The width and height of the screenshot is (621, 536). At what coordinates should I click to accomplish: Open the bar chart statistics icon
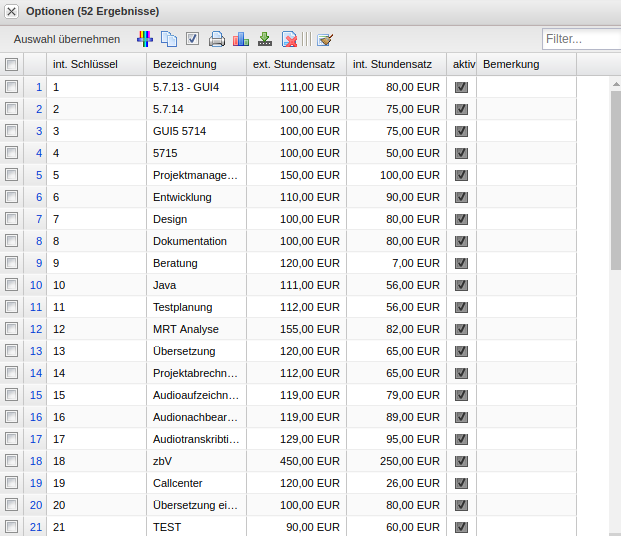click(x=241, y=40)
